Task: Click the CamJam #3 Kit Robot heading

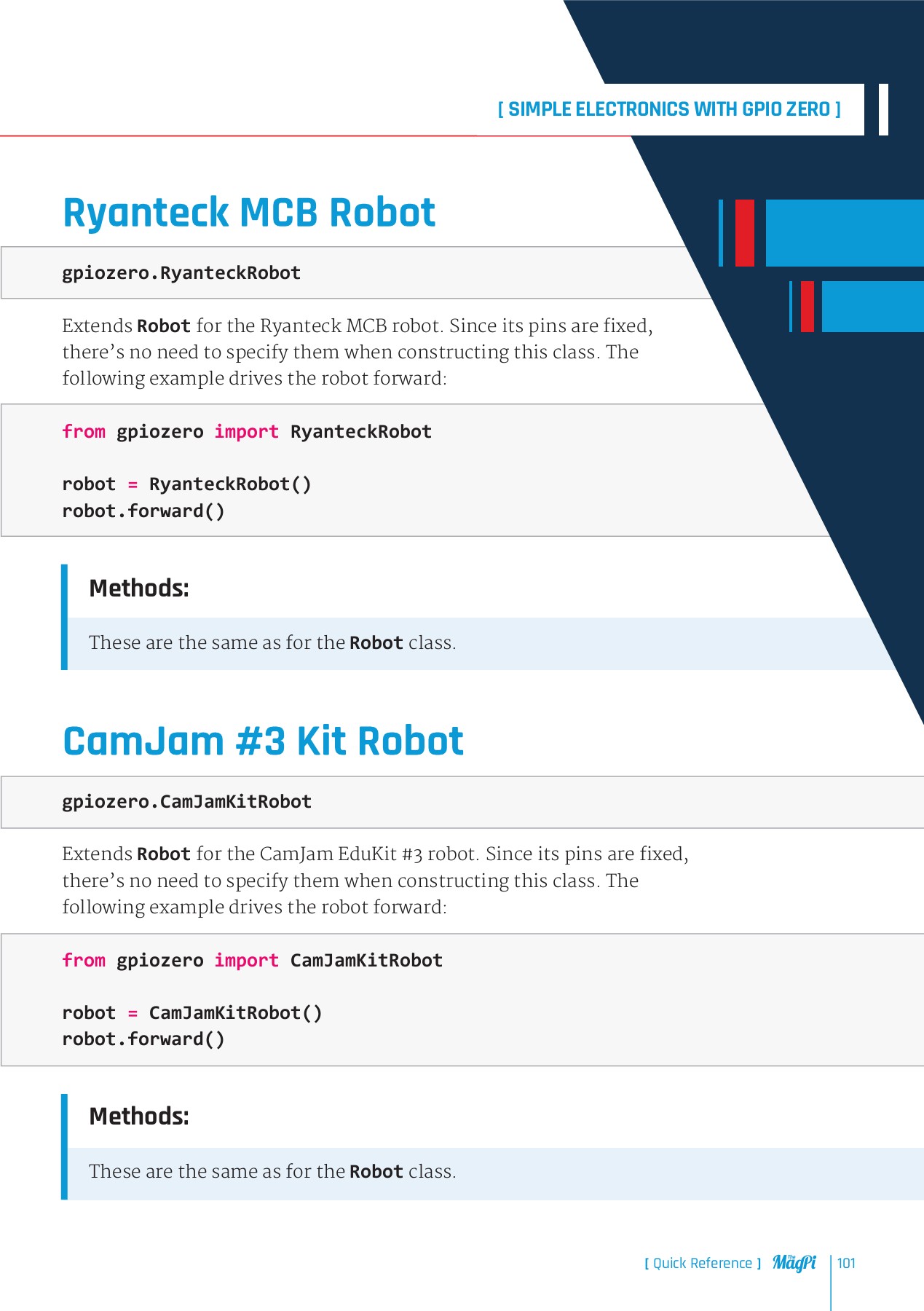Action: [263, 741]
